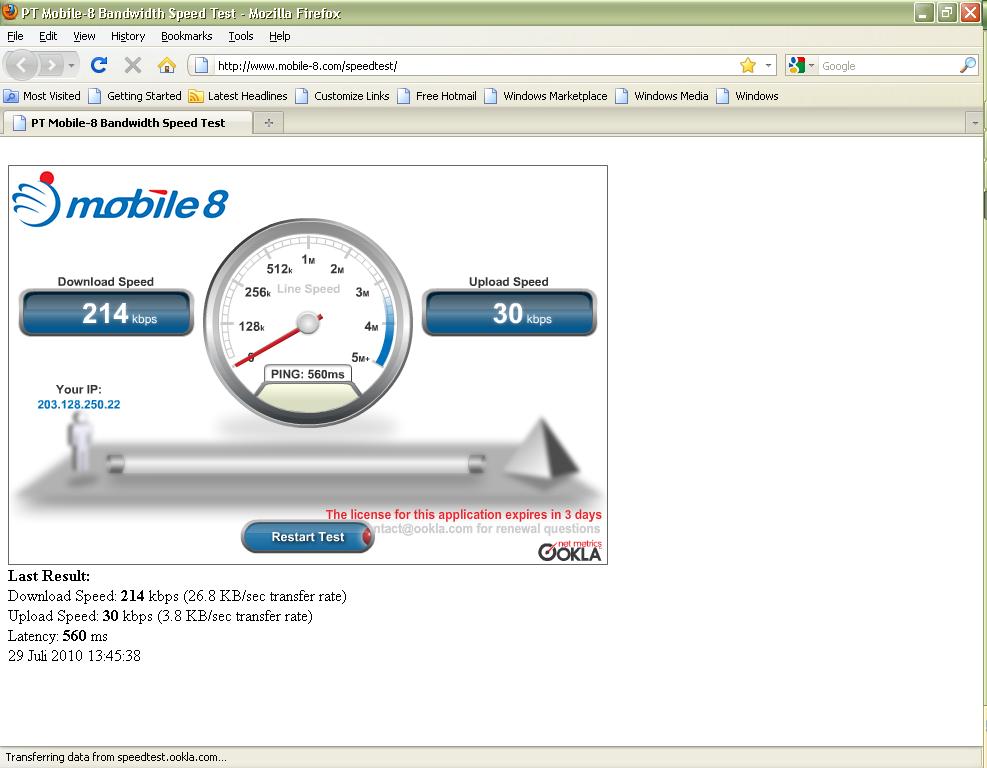Click the IP address 203.128.250.22
987x768 pixels.
79,404
